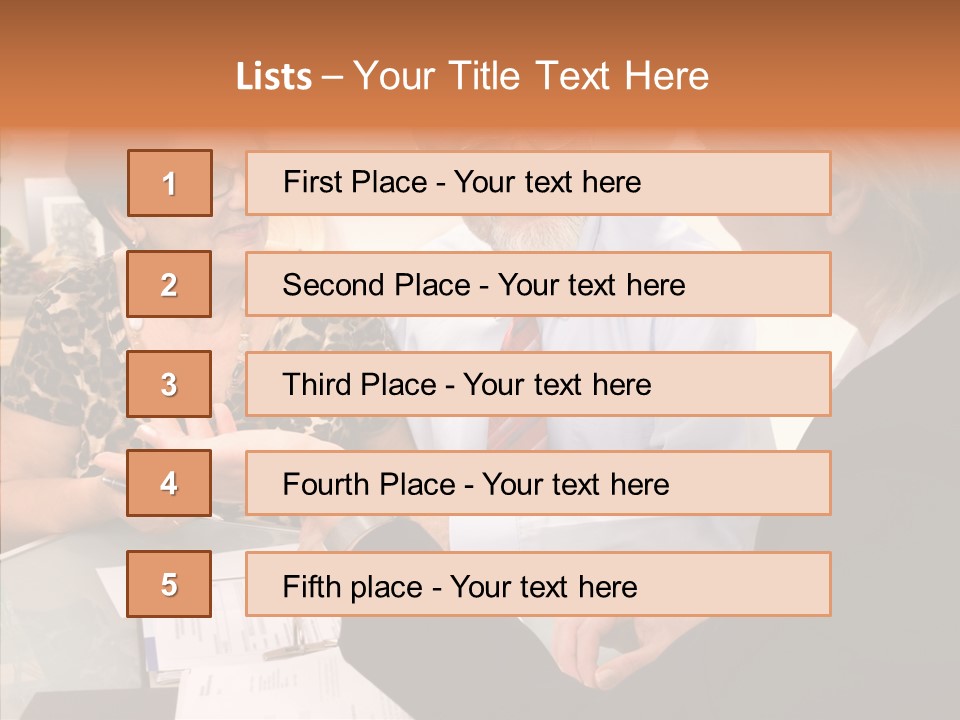The width and height of the screenshot is (960, 720).
Task: Click the word Place in Third row
Action: [399, 384]
